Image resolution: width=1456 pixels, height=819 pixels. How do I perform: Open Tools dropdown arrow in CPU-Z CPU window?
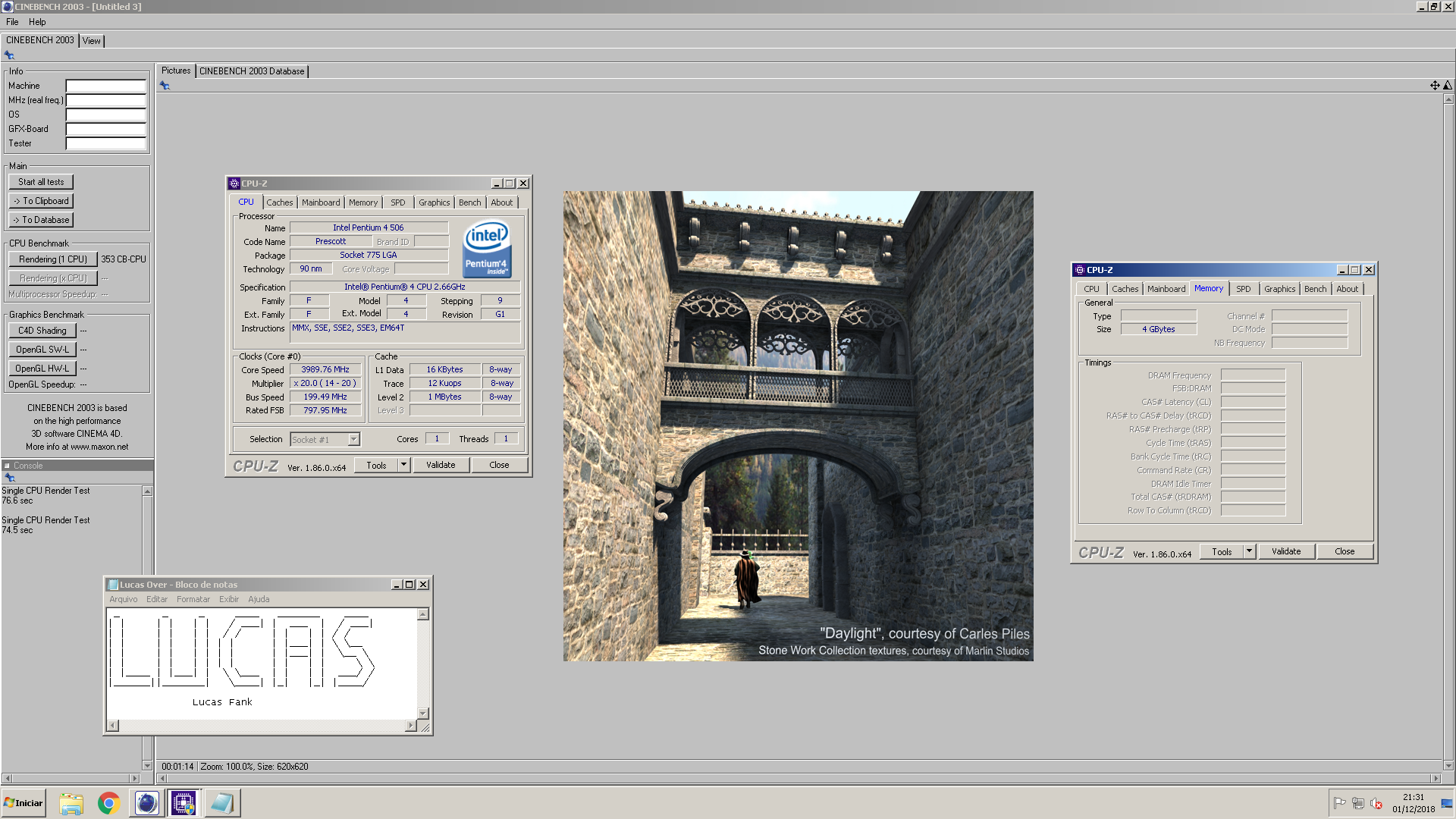point(403,465)
